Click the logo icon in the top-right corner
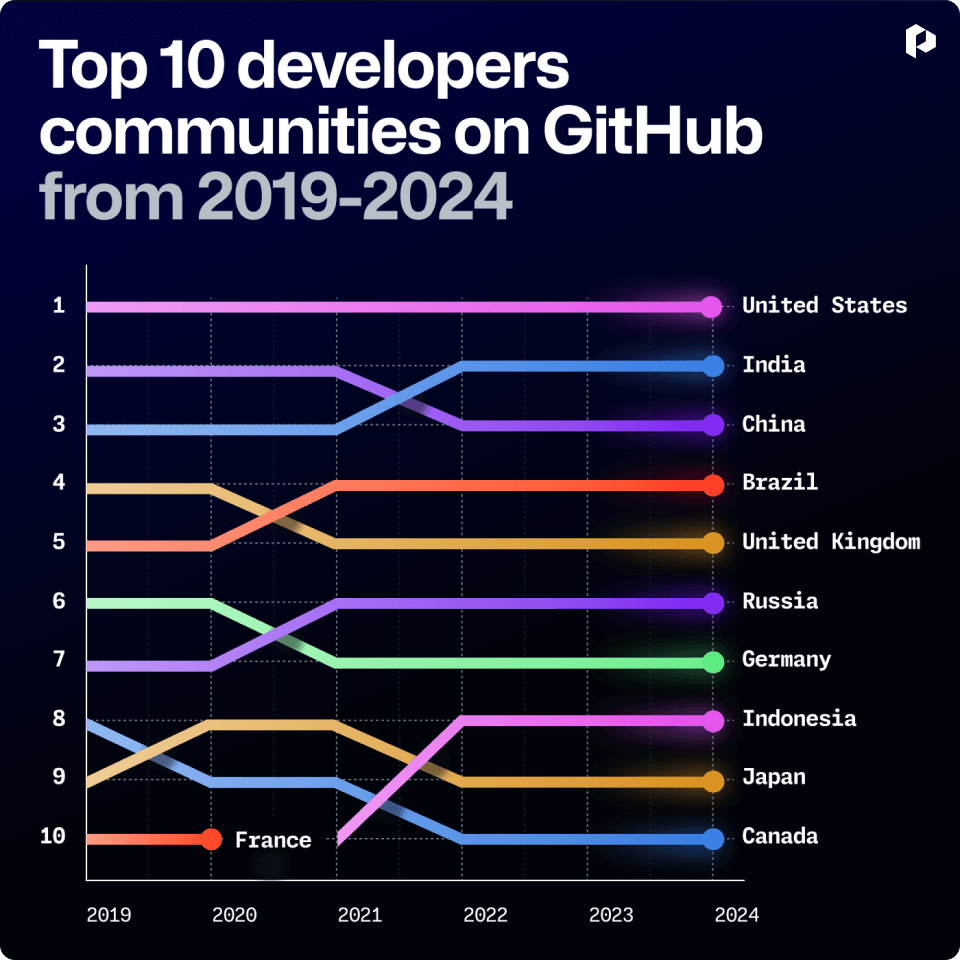Viewport: 960px width, 960px height. pos(920,41)
